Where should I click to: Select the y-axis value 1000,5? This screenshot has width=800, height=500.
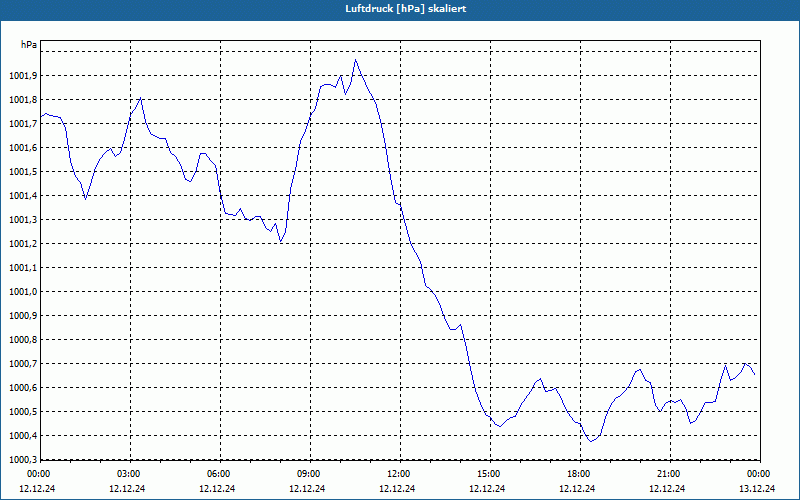(x=23, y=411)
